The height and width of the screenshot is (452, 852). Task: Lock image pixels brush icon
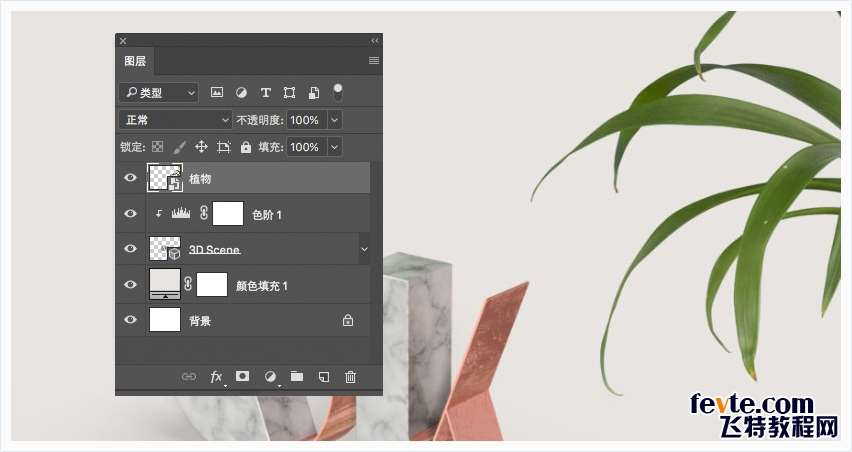coord(179,147)
